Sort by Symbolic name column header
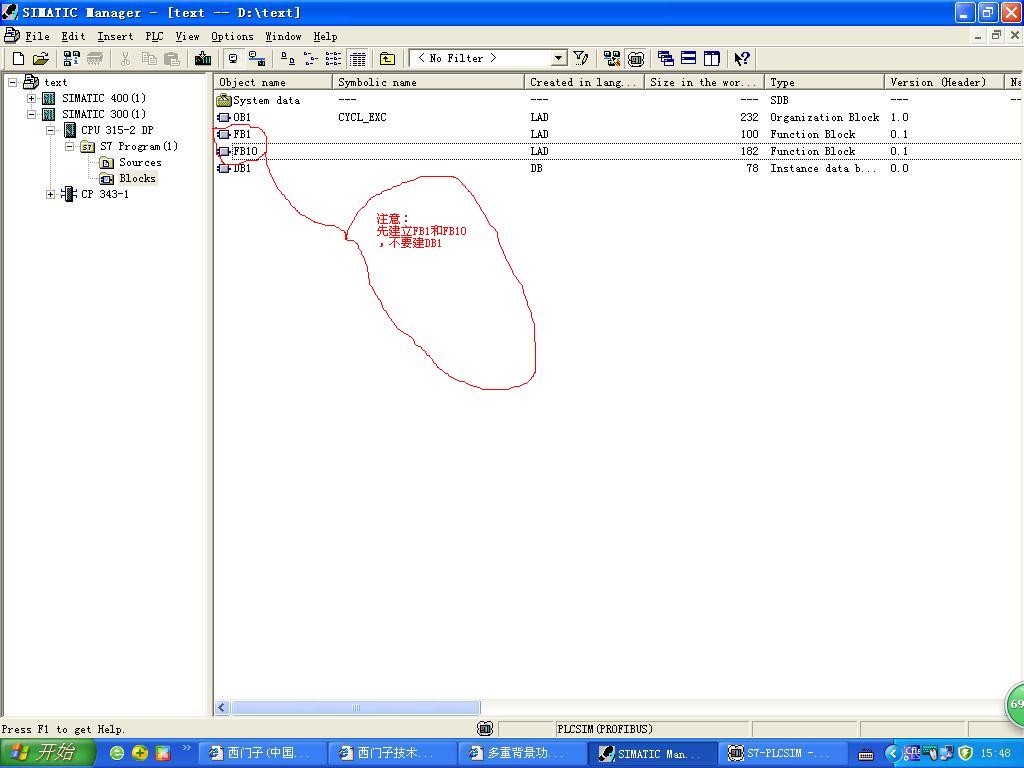Image resolution: width=1024 pixels, height=768 pixels. point(428,82)
